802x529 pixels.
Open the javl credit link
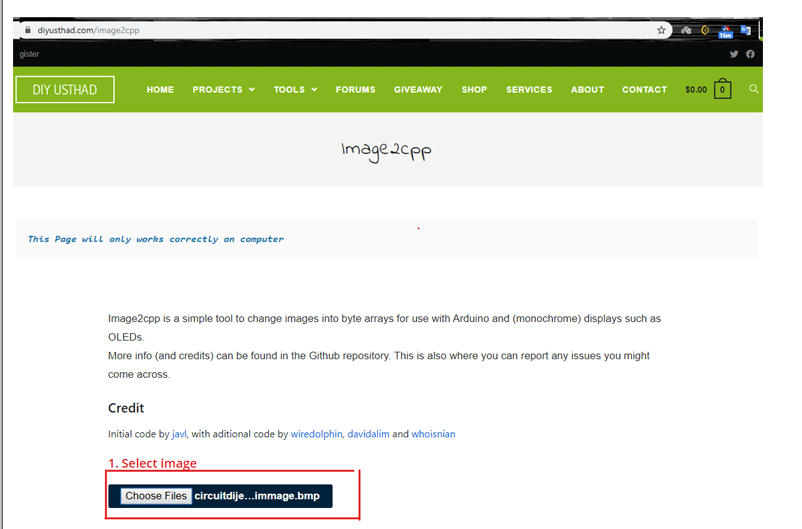(179, 434)
